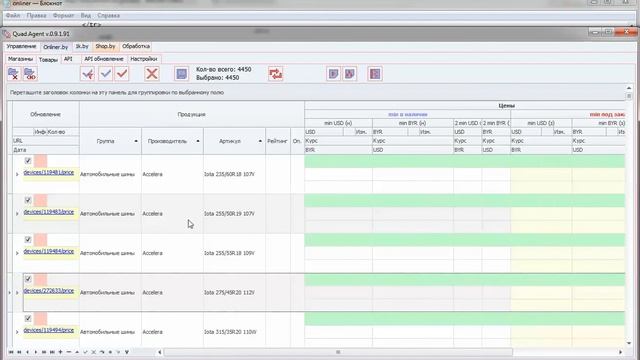
Task: Click the blue square icon beside item count
Action: 181,74
